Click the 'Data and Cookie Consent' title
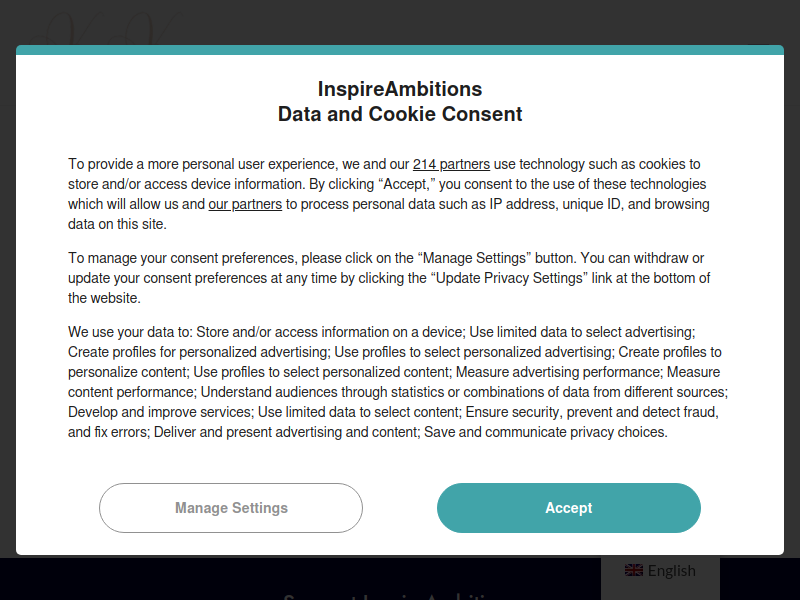Screen dimensions: 800x600 coord(400,114)
